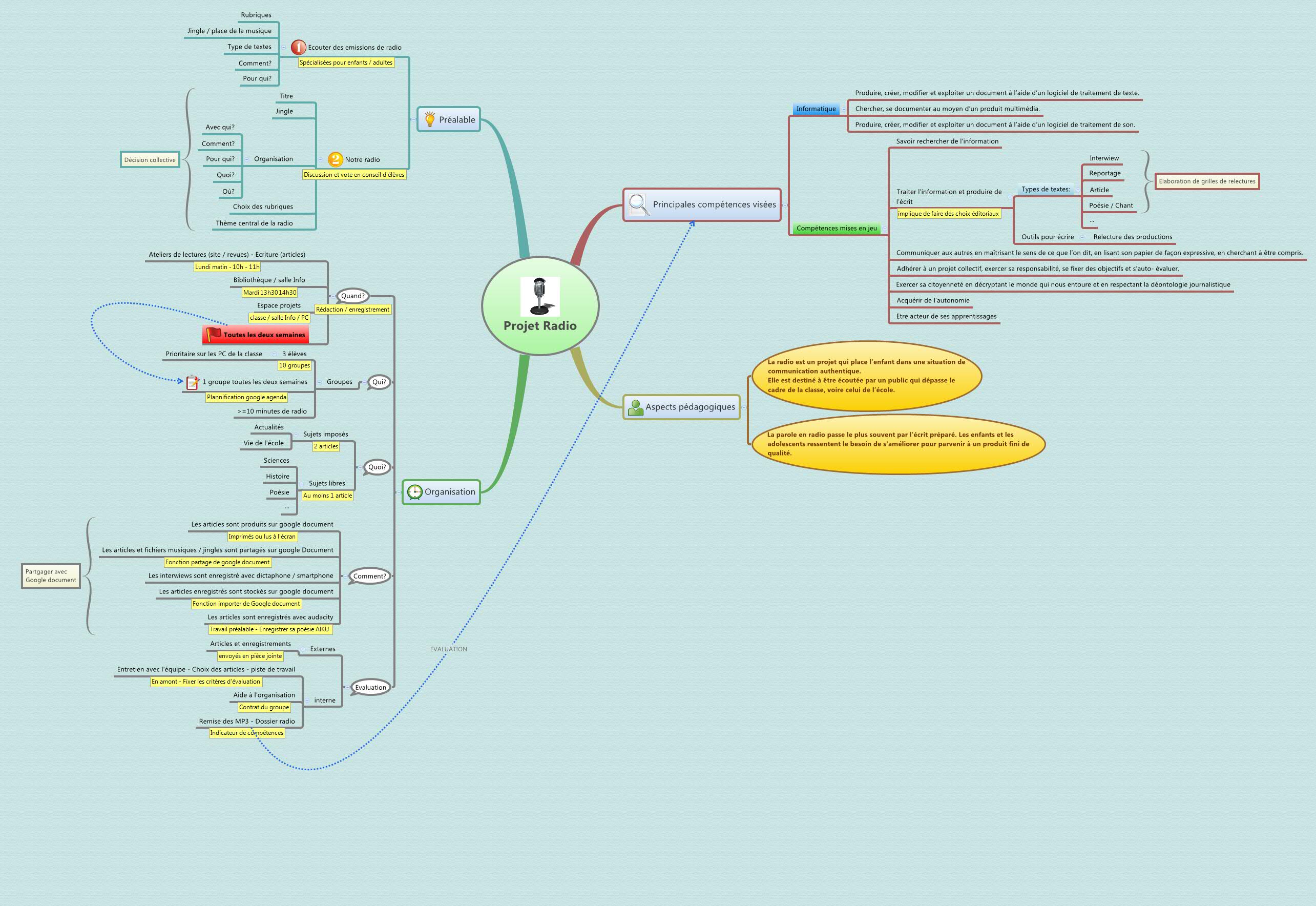Click the Quand? callout bubble

(353, 296)
